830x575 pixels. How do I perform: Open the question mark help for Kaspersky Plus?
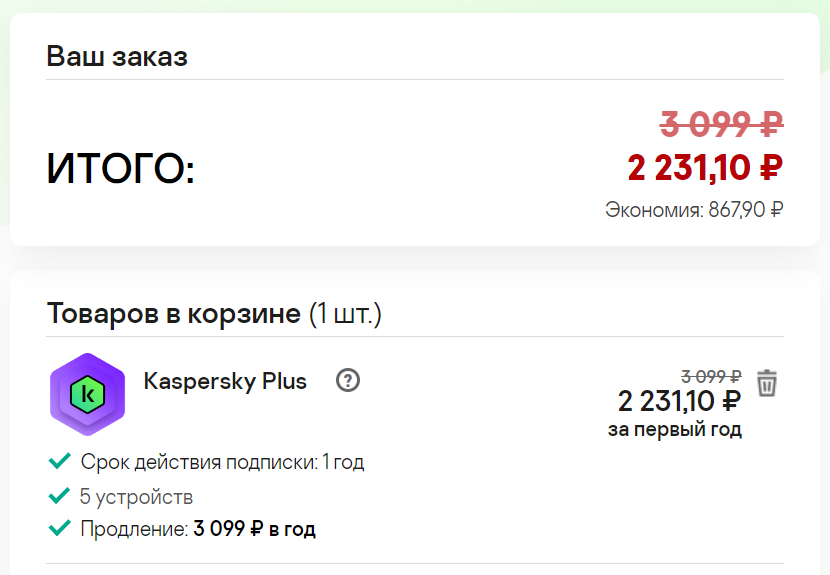(x=348, y=380)
